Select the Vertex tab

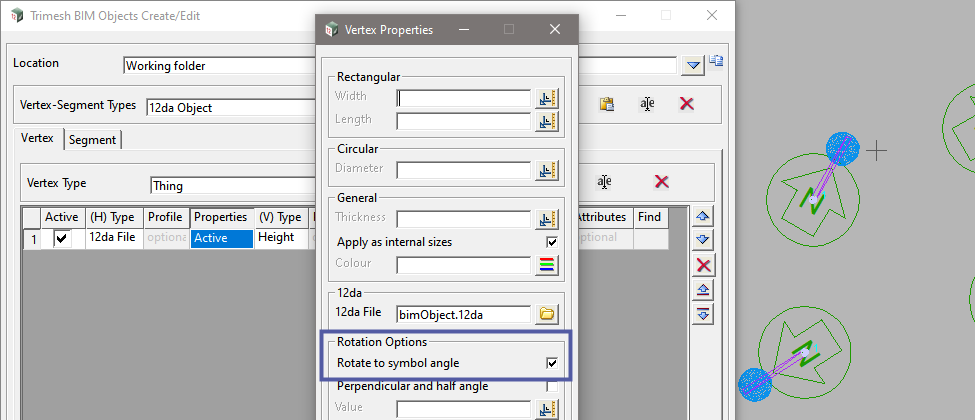coord(37,139)
